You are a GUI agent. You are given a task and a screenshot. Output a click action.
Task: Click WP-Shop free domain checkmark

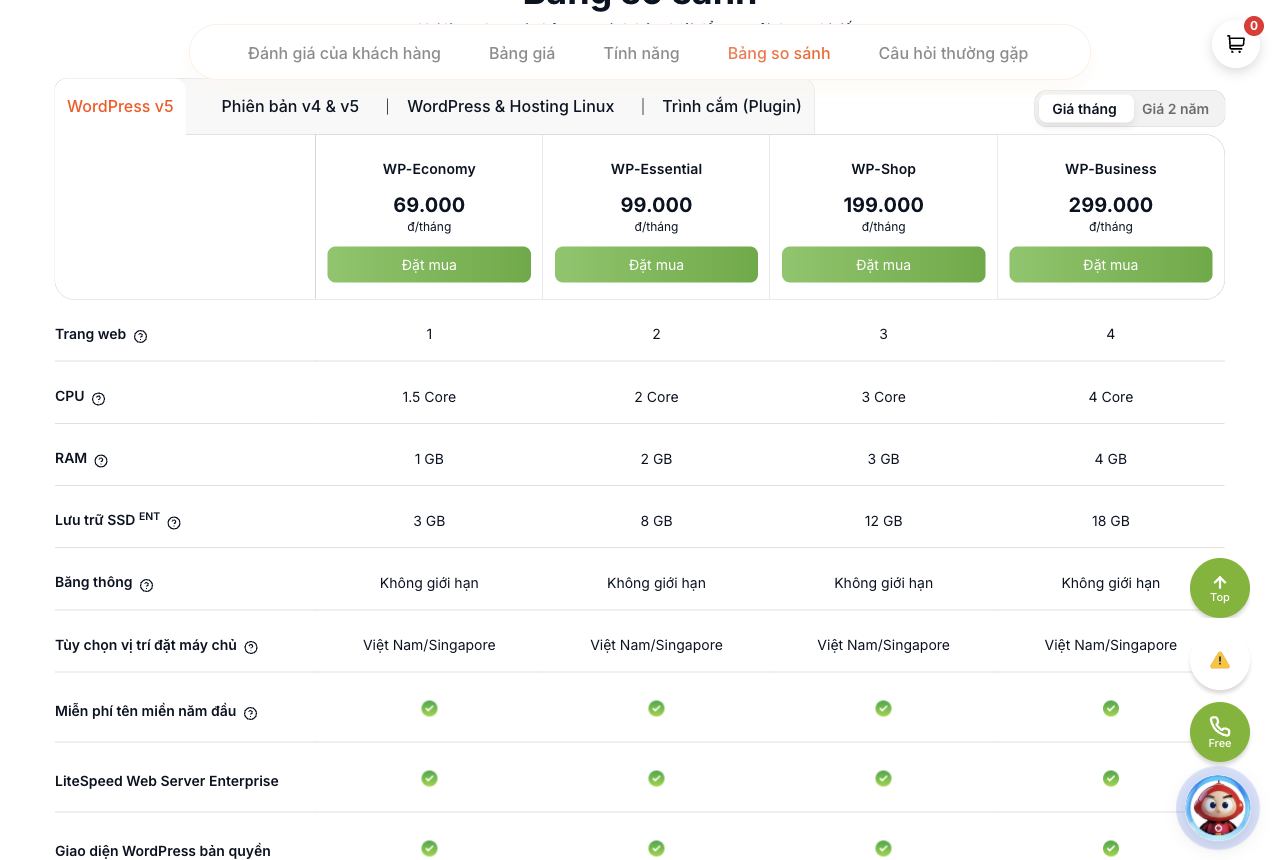click(883, 708)
